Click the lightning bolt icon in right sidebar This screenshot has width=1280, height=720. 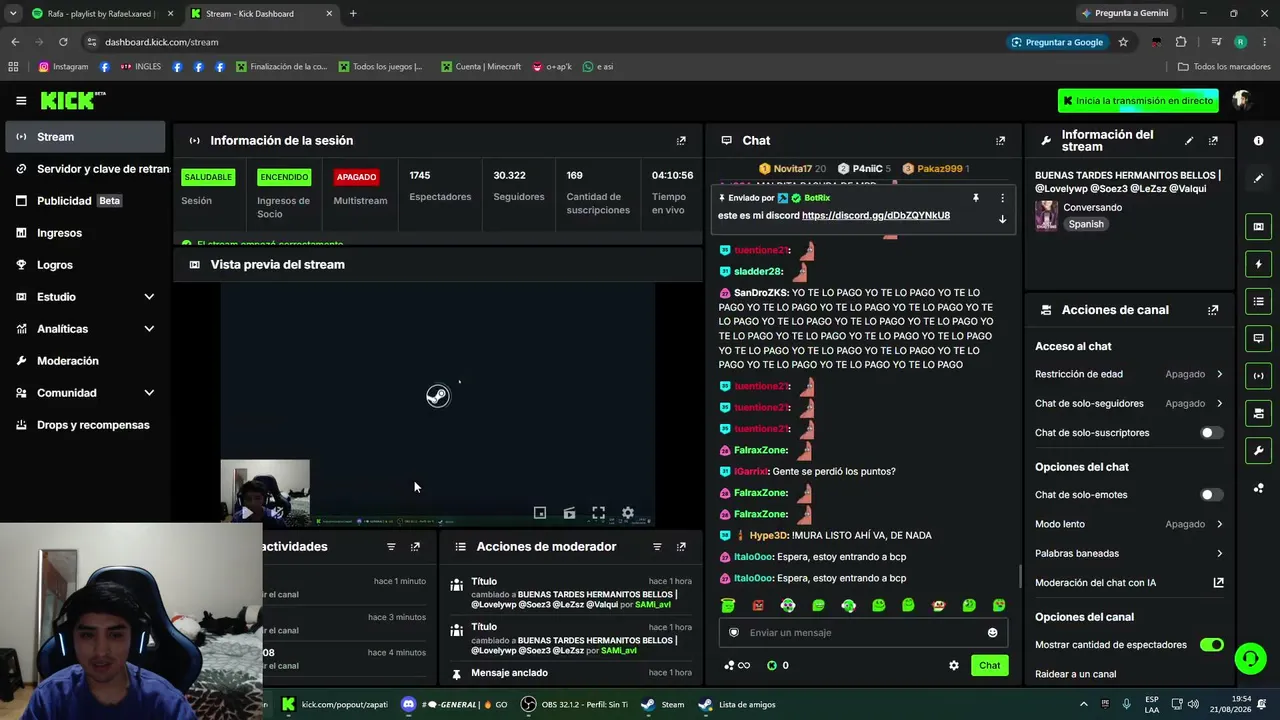pos(1258,264)
